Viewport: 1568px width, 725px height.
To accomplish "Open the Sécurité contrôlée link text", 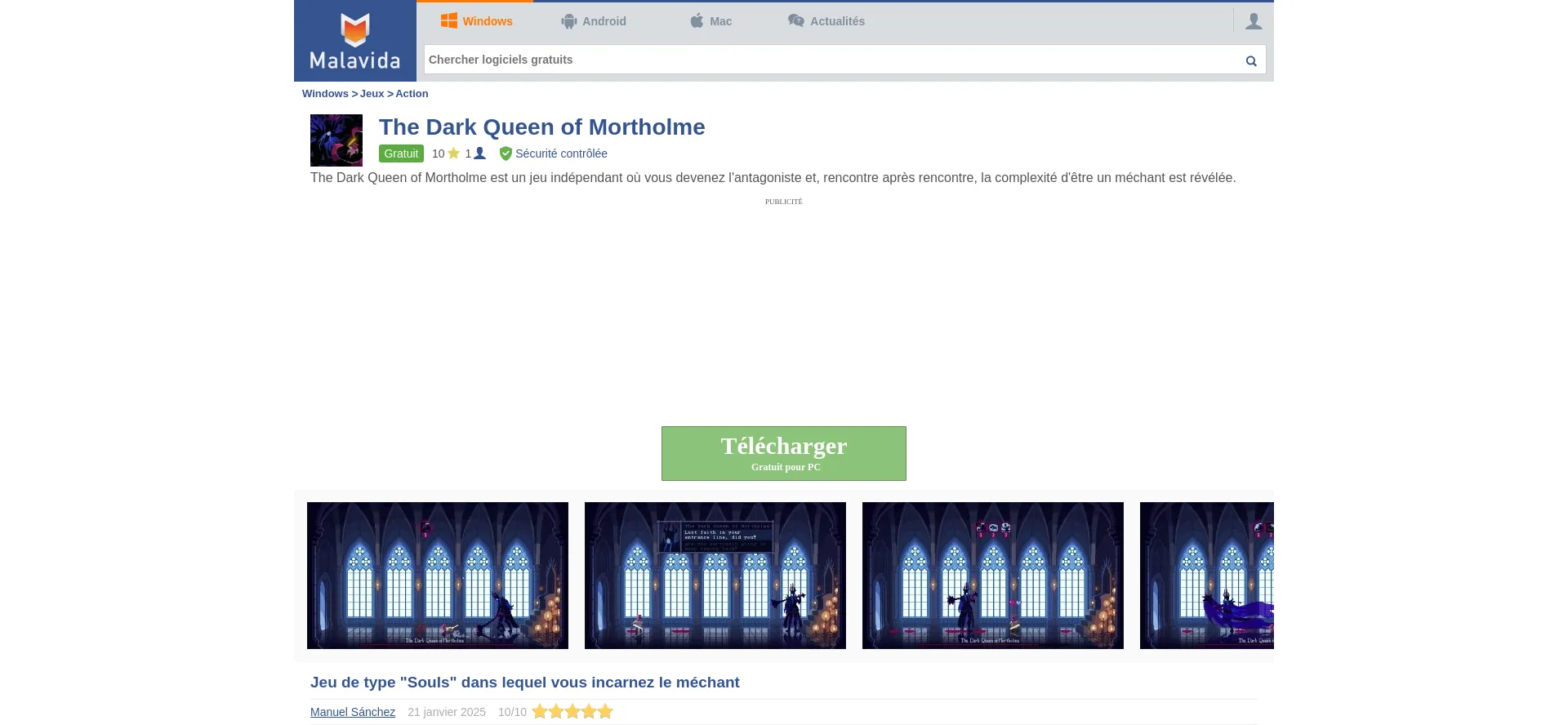I will 561,153.
